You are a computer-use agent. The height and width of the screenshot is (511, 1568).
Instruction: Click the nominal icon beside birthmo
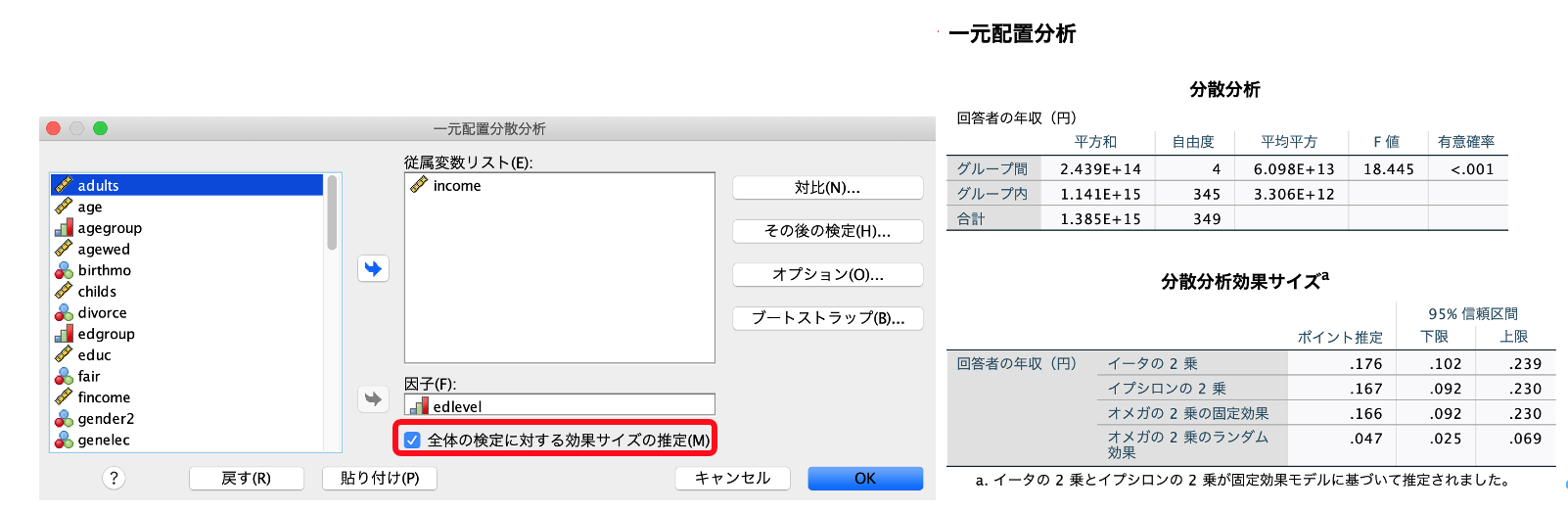pyautogui.click(x=64, y=270)
